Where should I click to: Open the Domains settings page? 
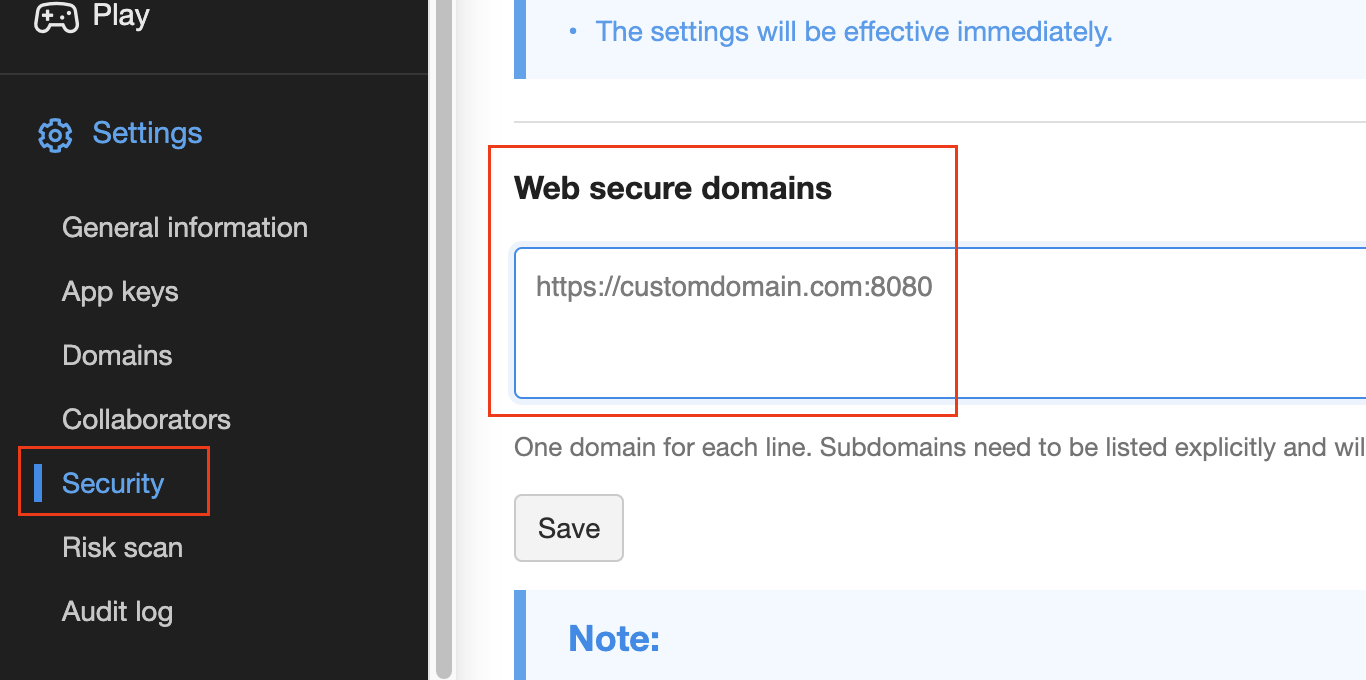117,356
